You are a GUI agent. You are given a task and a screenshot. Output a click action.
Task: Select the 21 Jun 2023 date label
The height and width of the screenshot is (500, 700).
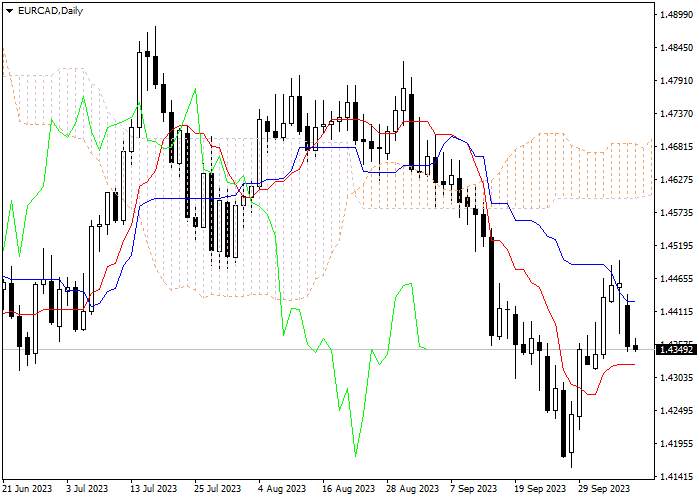[x=28, y=489]
